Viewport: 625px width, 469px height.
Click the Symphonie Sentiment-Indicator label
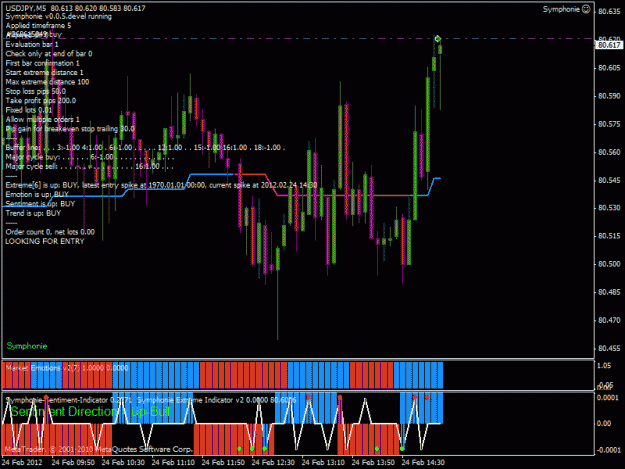click(x=70, y=400)
